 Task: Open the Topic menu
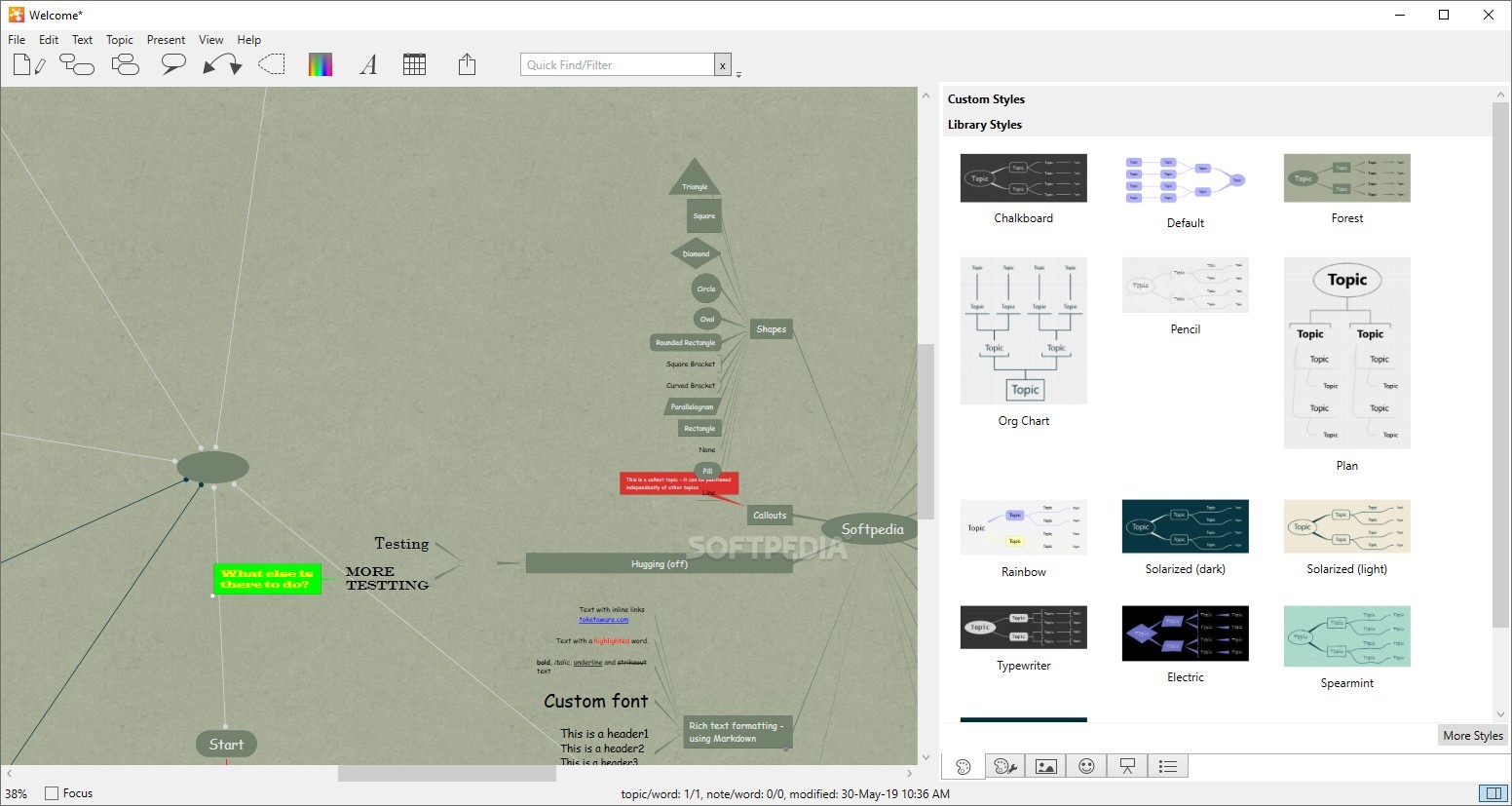coord(120,40)
